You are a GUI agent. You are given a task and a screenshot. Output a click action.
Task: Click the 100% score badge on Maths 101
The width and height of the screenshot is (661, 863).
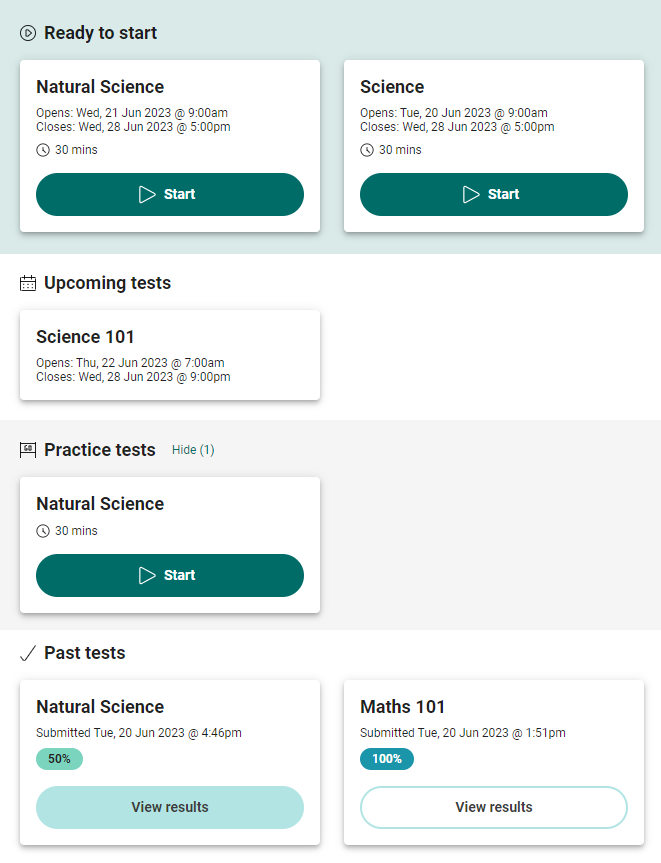[x=386, y=759]
